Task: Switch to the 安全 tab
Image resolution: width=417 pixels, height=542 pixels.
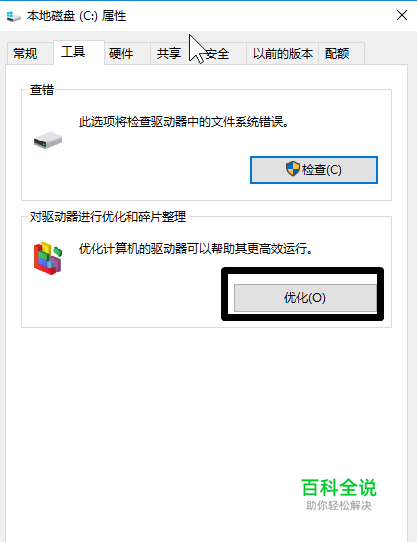Action: coord(217,54)
